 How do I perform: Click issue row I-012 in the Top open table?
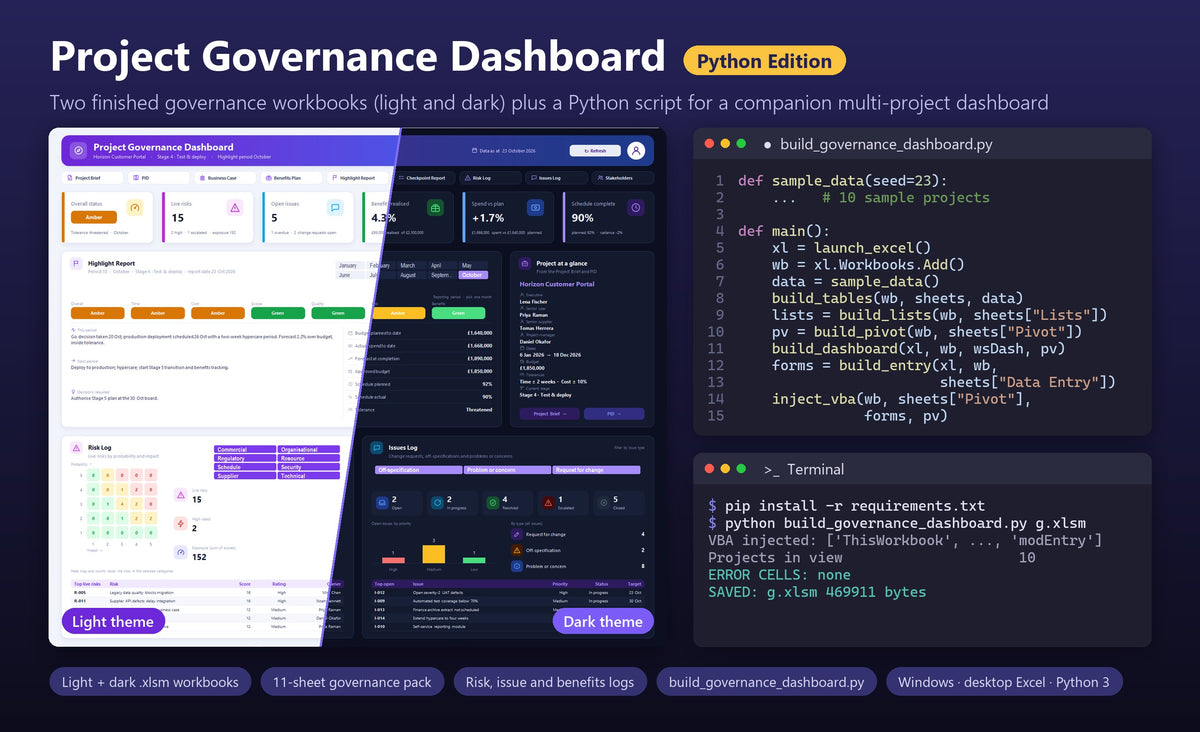click(x=508, y=592)
